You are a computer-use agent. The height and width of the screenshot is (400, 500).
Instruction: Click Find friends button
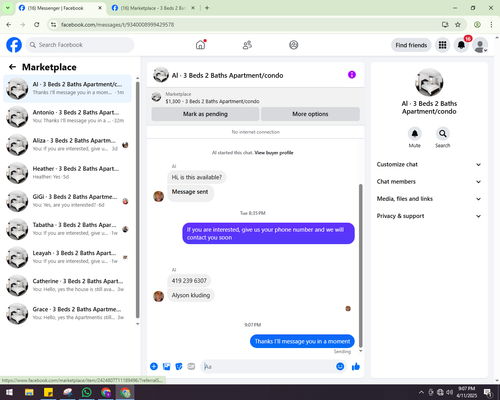(x=411, y=45)
